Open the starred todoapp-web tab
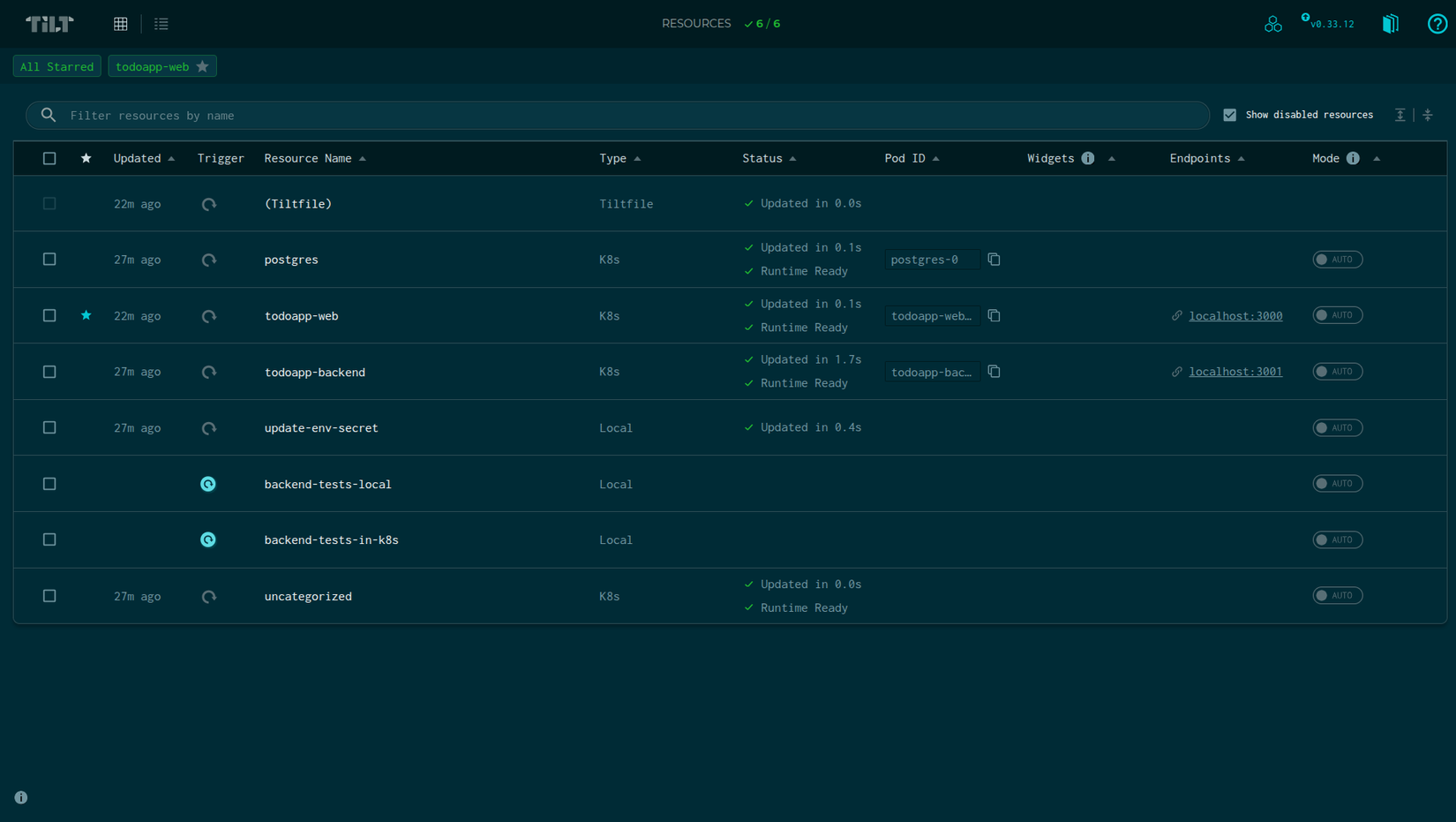This screenshot has width=1456, height=822. click(x=162, y=66)
